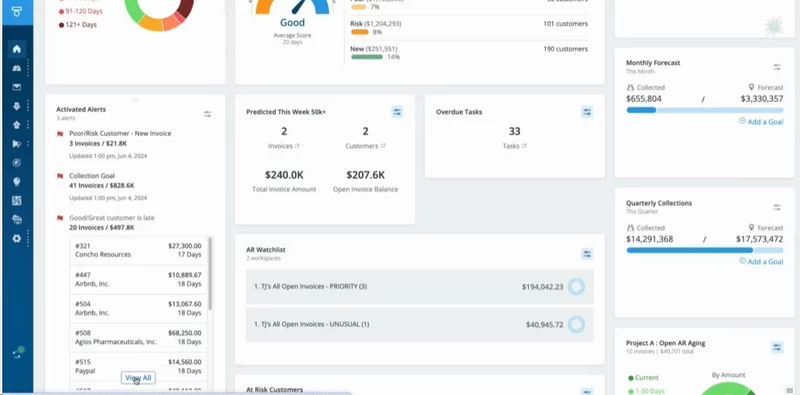Screen dimensions: 800x395
Task: Open the 33 overdue Tasks link
Action: [x=514, y=146]
